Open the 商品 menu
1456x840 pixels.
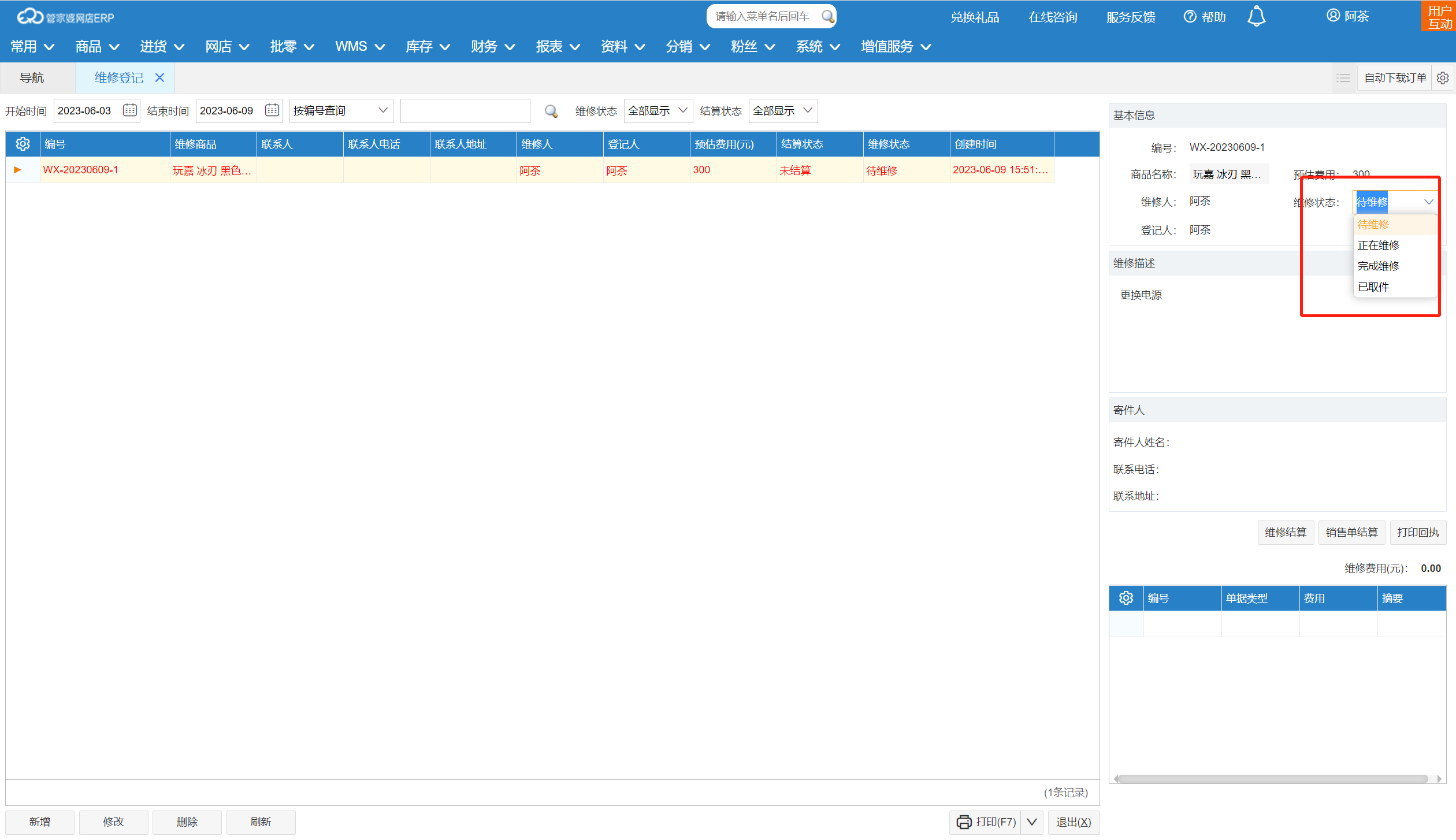click(97, 46)
